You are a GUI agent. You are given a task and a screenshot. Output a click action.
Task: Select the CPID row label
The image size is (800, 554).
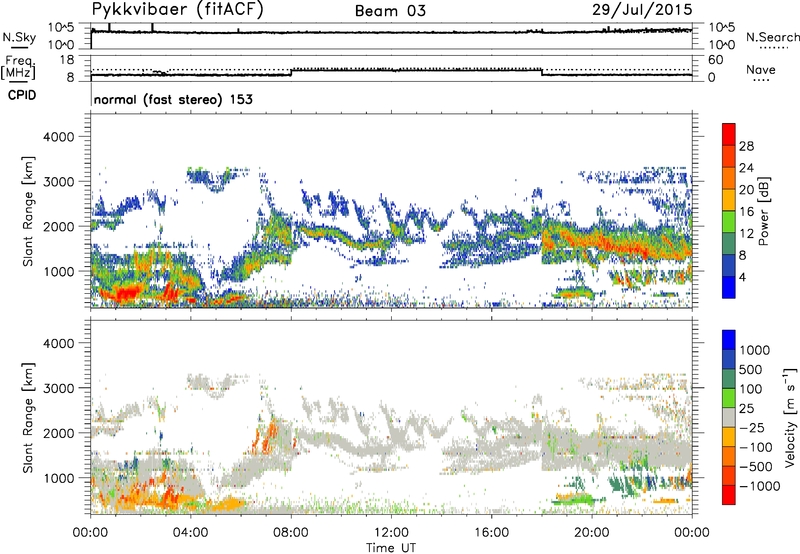(x=22, y=95)
